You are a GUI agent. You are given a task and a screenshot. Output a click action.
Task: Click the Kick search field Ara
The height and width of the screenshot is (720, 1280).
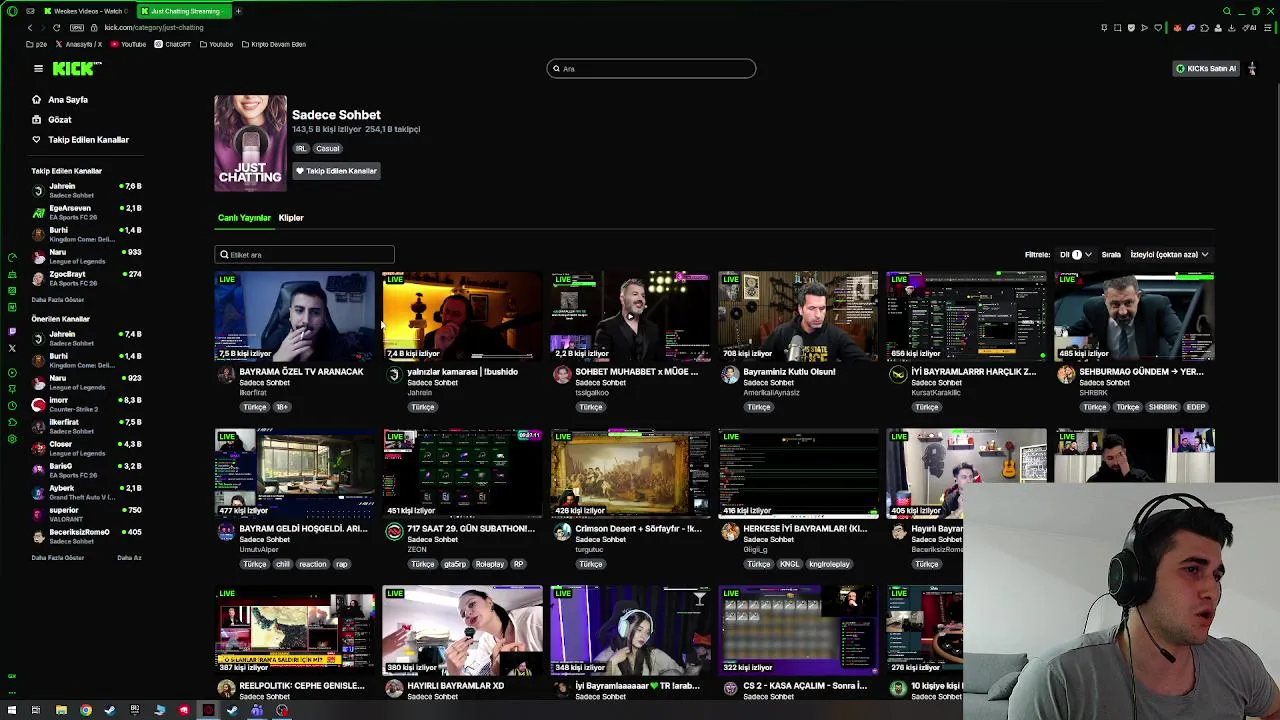click(x=651, y=68)
